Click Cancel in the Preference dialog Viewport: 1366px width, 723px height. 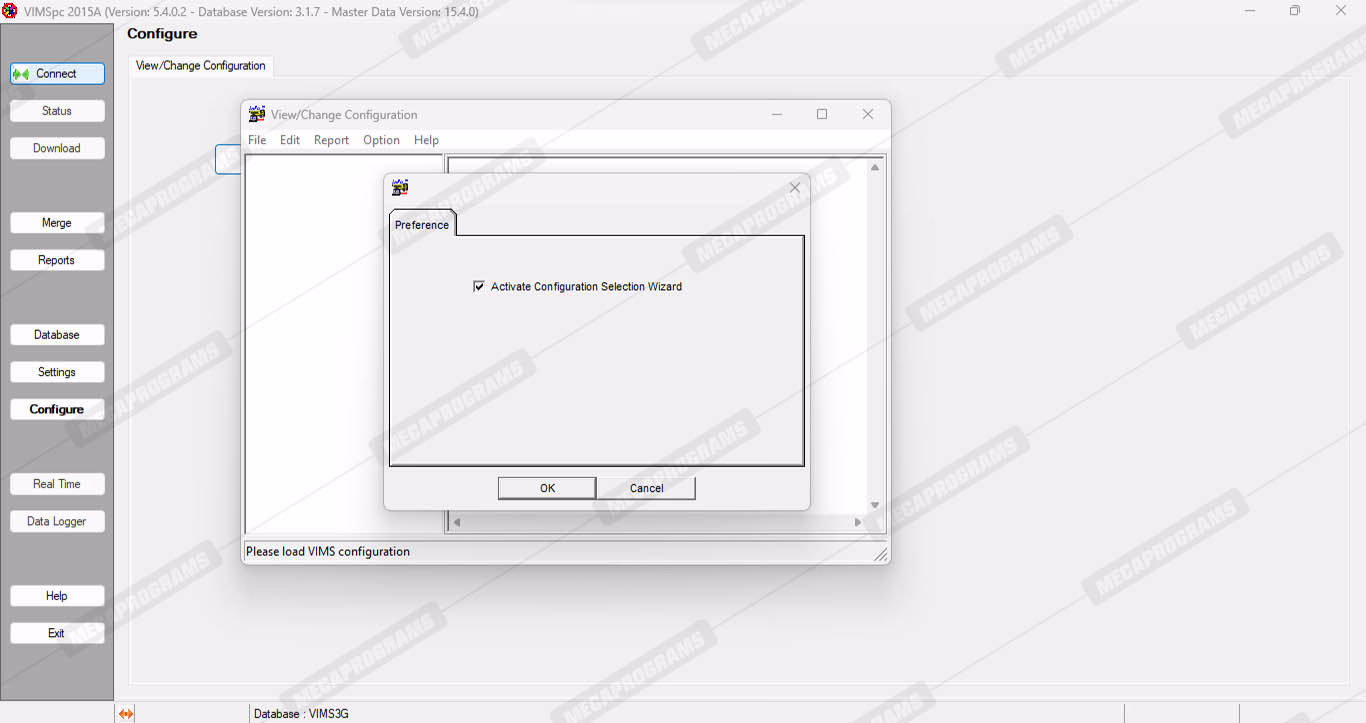tap(646, 488)
